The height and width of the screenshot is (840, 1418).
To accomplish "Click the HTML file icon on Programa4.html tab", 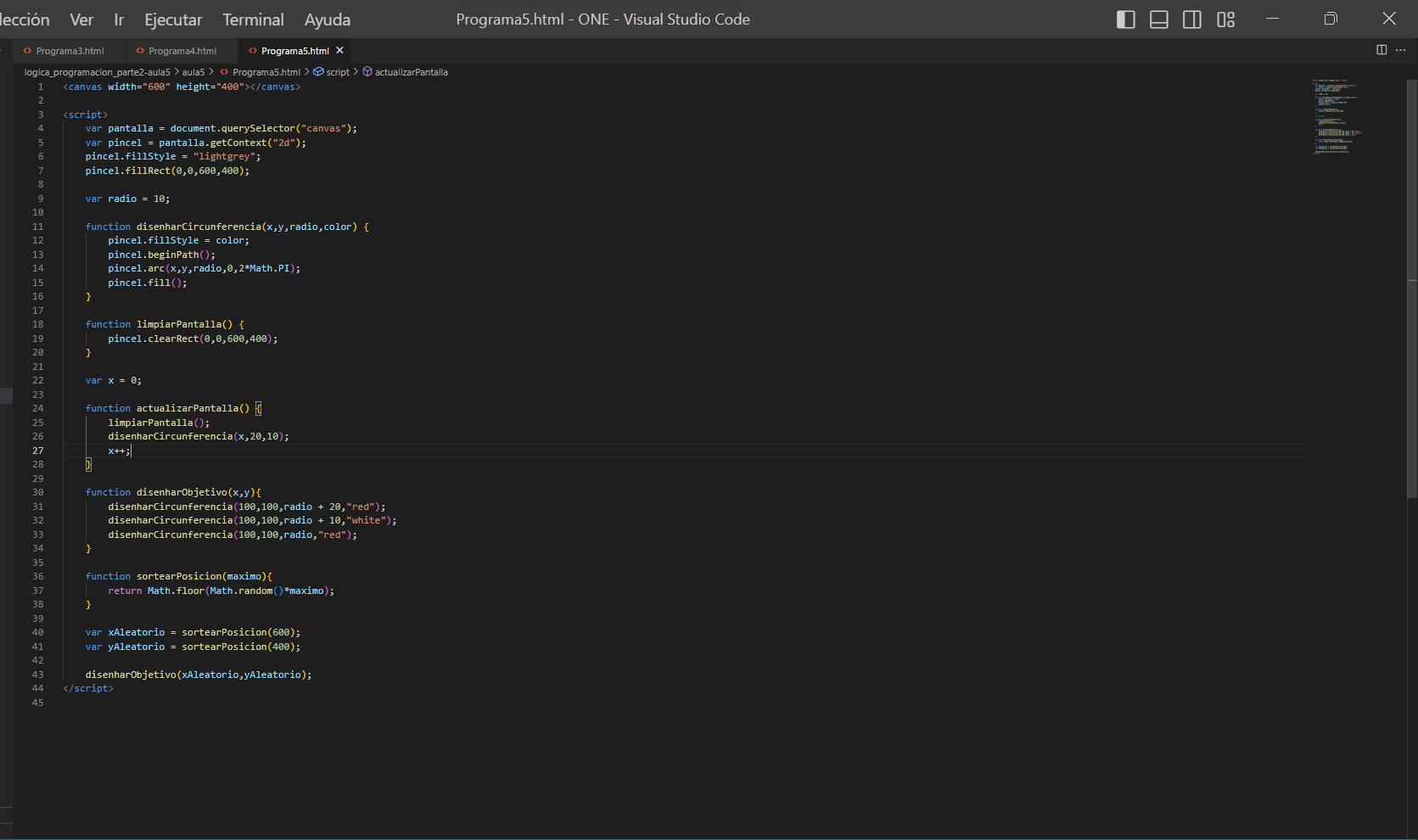I will pos(140,51).
